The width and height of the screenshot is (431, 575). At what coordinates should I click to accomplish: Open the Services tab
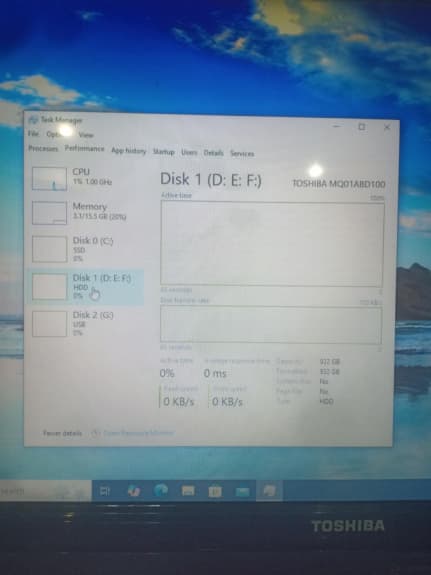click(x=242, y=154)
